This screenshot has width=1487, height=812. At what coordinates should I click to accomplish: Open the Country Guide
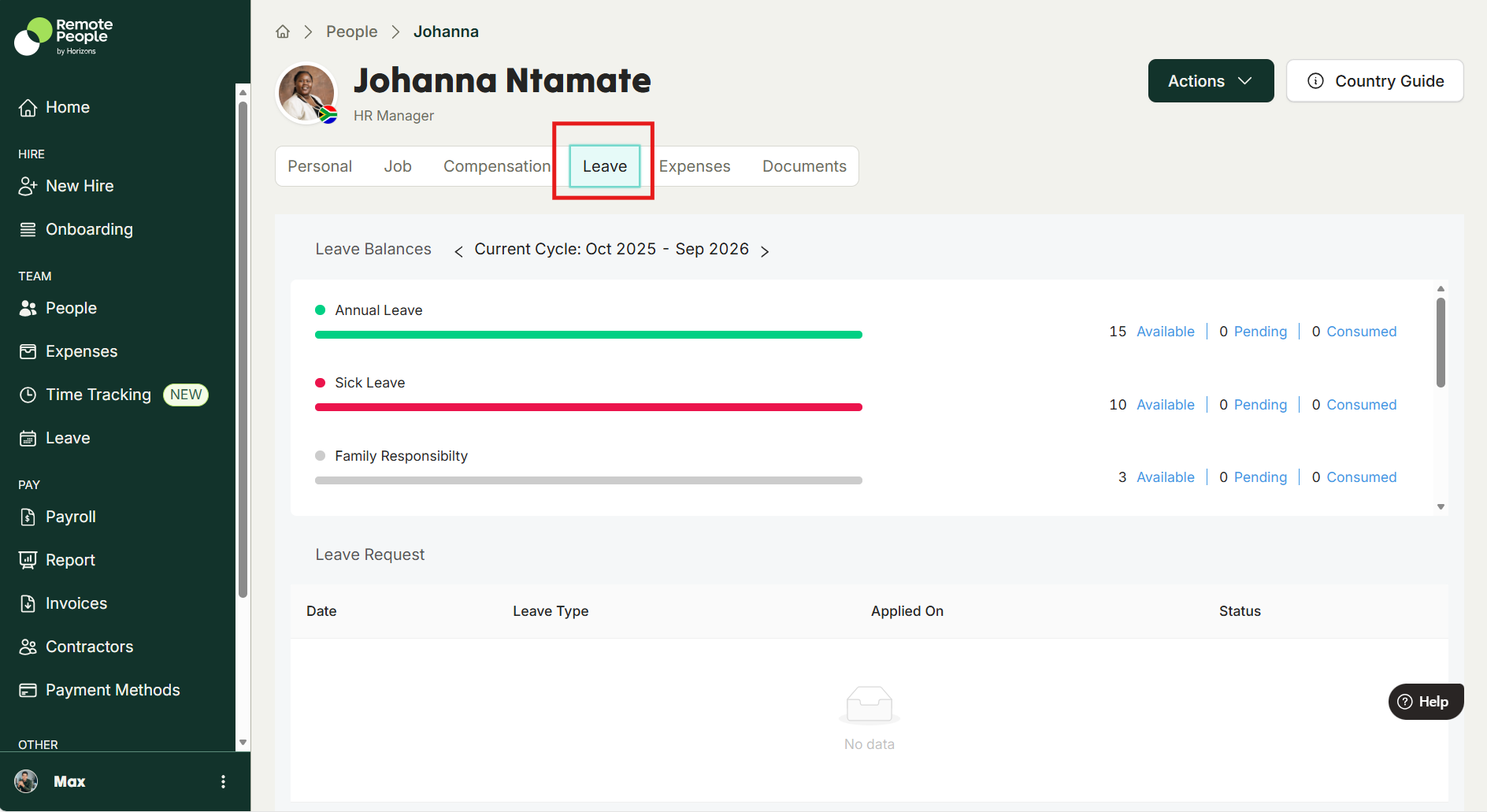[1374, 81]
